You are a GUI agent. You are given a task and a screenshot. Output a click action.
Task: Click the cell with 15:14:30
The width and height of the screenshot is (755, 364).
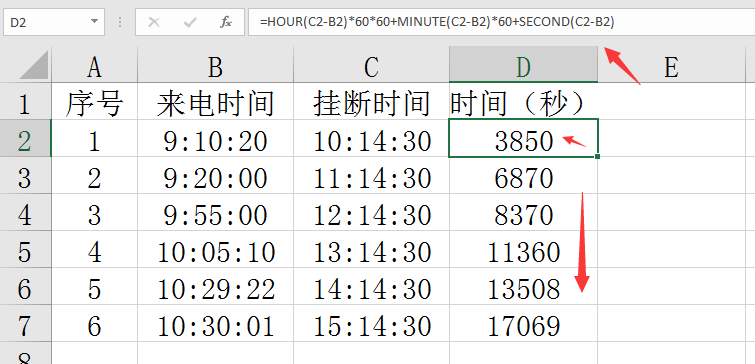coord(371,324)
